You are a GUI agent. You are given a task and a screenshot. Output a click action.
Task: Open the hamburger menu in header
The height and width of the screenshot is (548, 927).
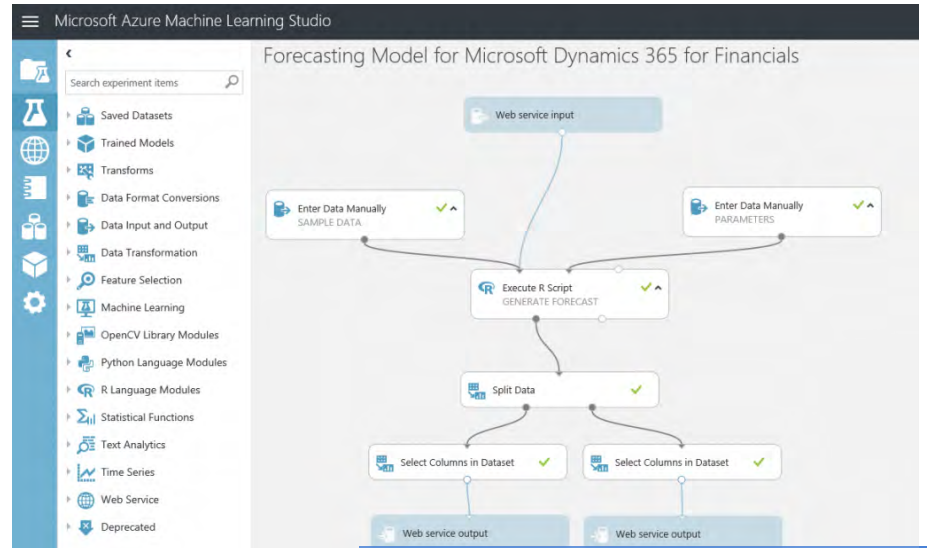point(30,21)
